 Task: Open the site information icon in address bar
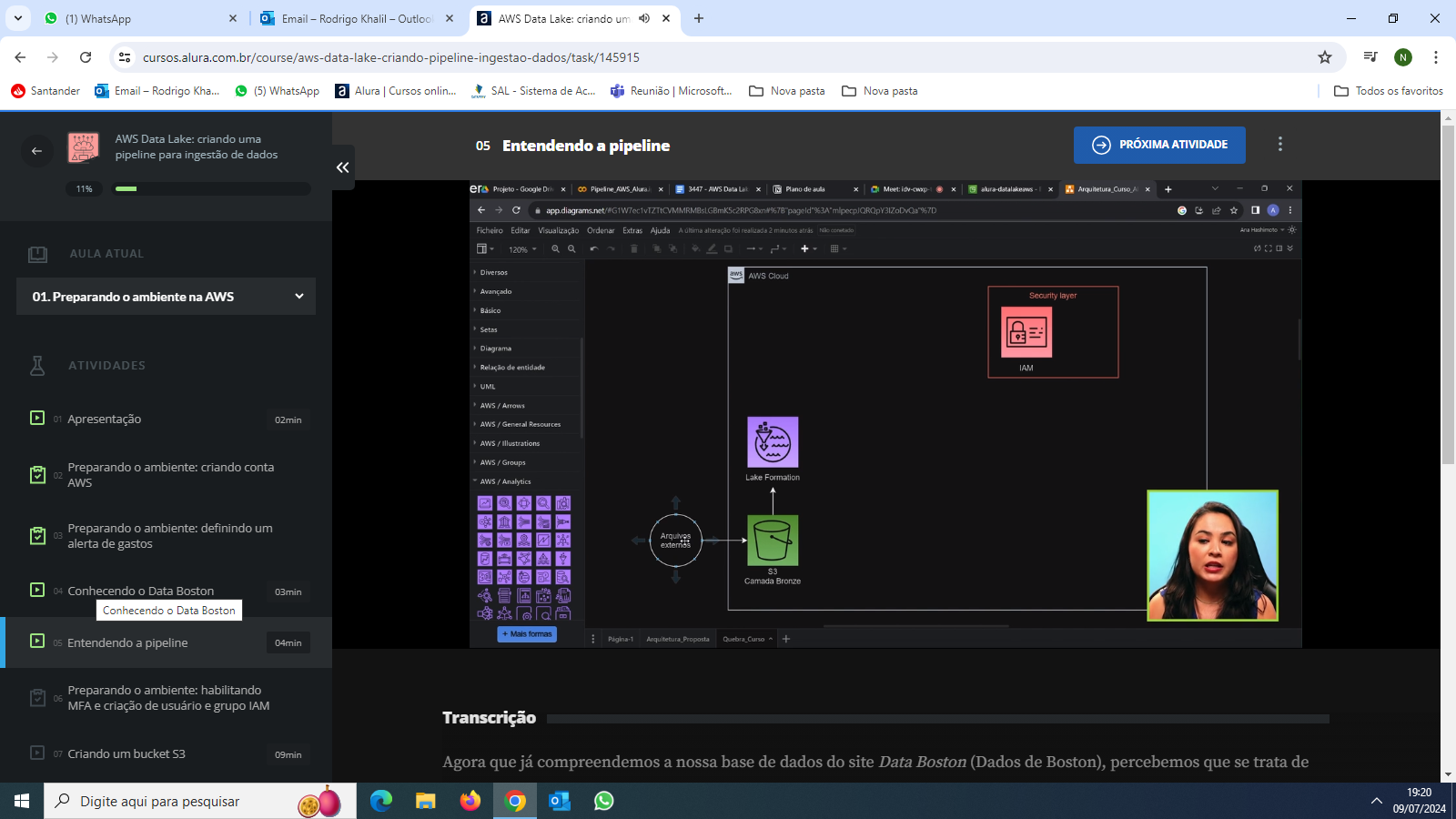coord(125,57)
